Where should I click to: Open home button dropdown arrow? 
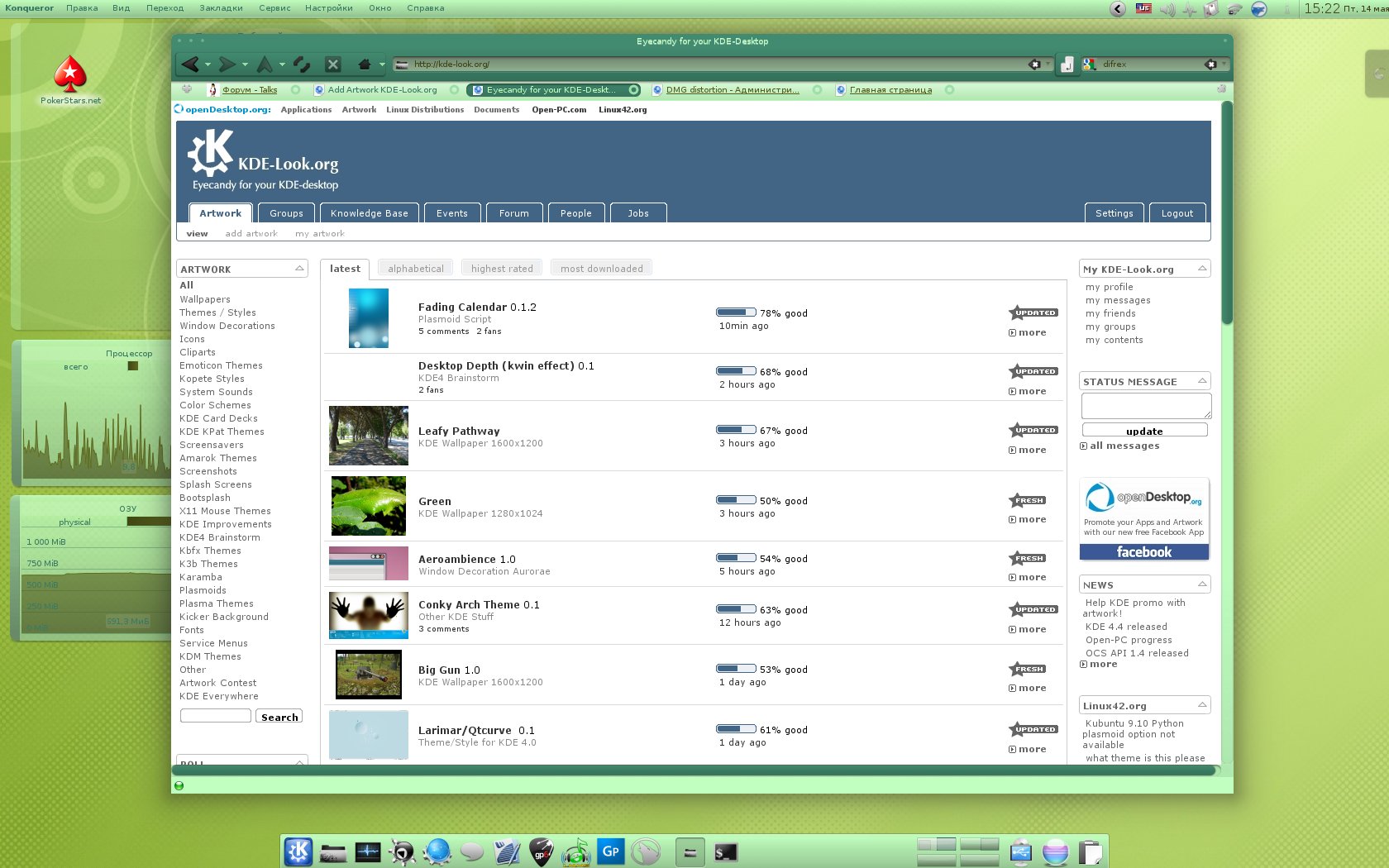381,64
